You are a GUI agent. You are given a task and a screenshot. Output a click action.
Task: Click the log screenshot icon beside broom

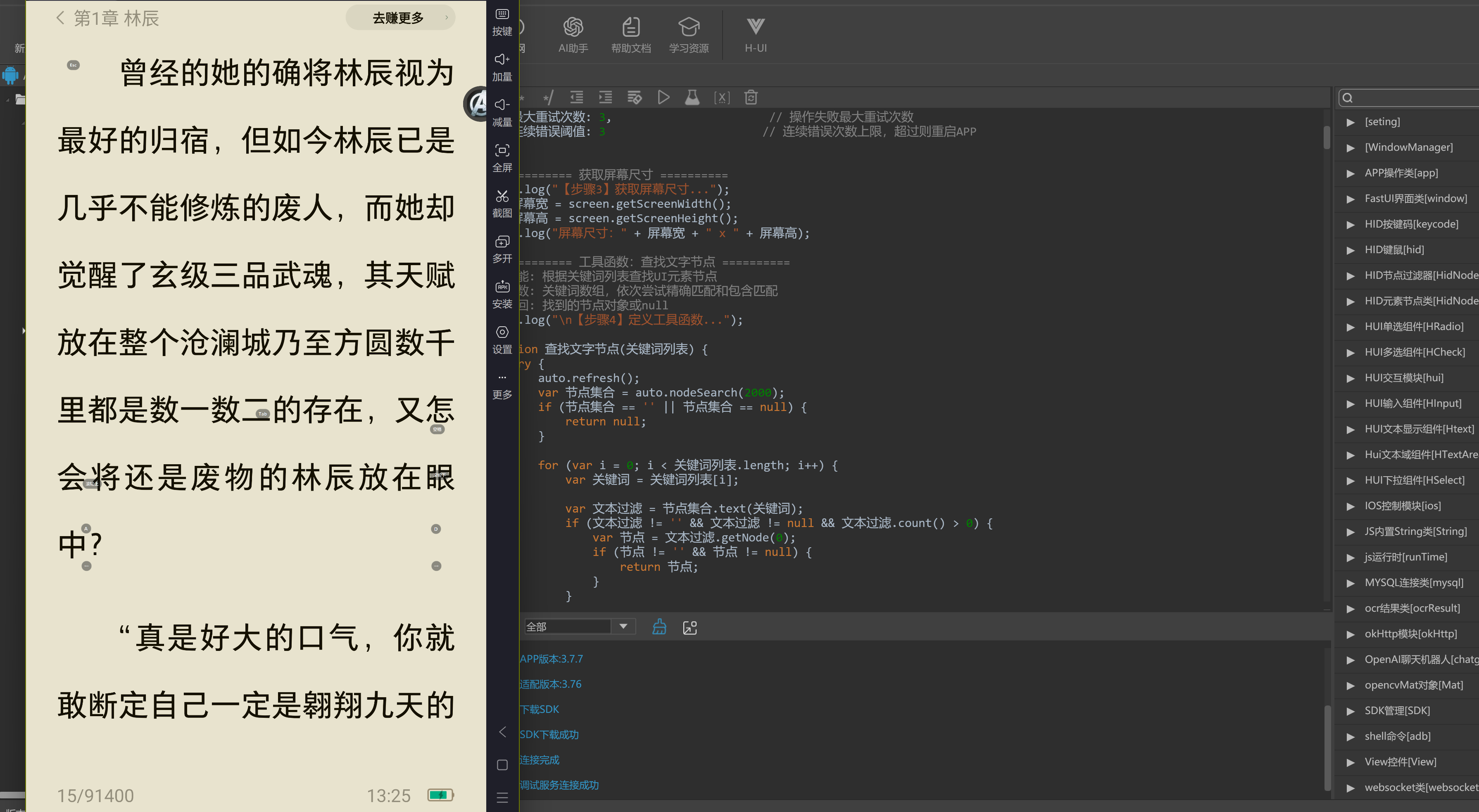(690, 627)
